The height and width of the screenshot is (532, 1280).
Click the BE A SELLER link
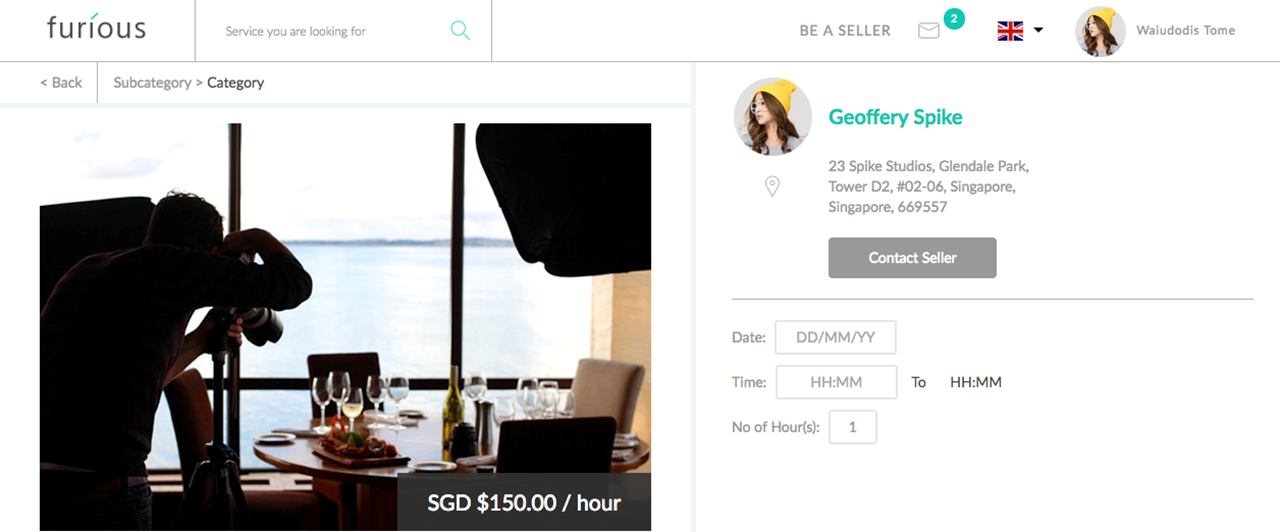[x=845, y=31]
